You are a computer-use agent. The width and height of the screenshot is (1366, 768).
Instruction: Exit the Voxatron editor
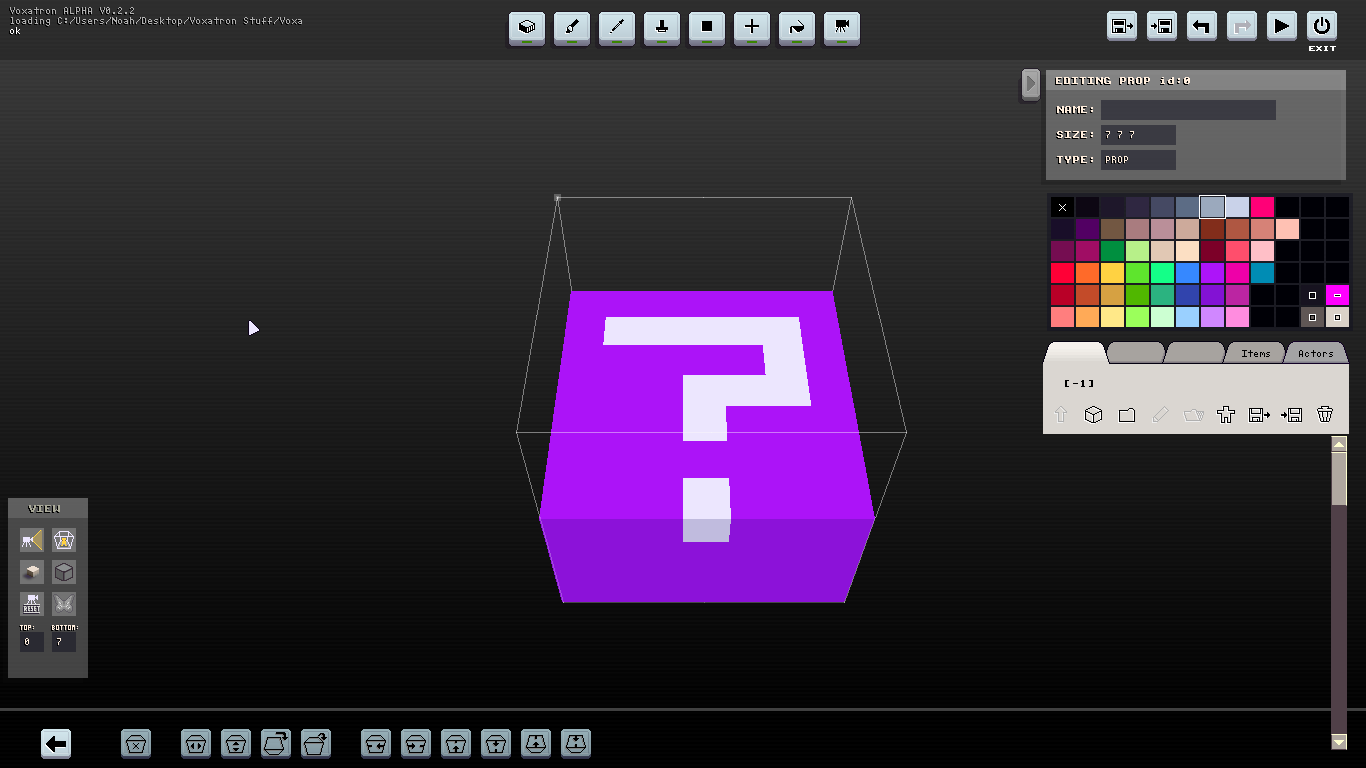pos(1322,26)
